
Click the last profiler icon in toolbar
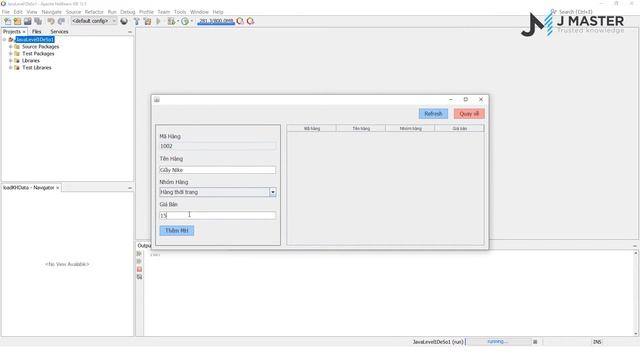251,21
